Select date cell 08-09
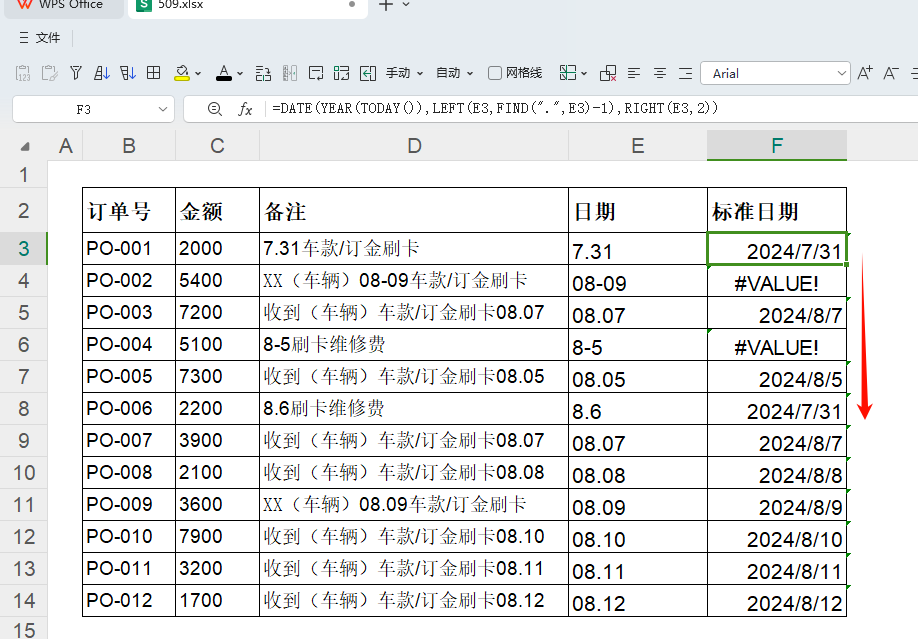 [x=638, y=281]
